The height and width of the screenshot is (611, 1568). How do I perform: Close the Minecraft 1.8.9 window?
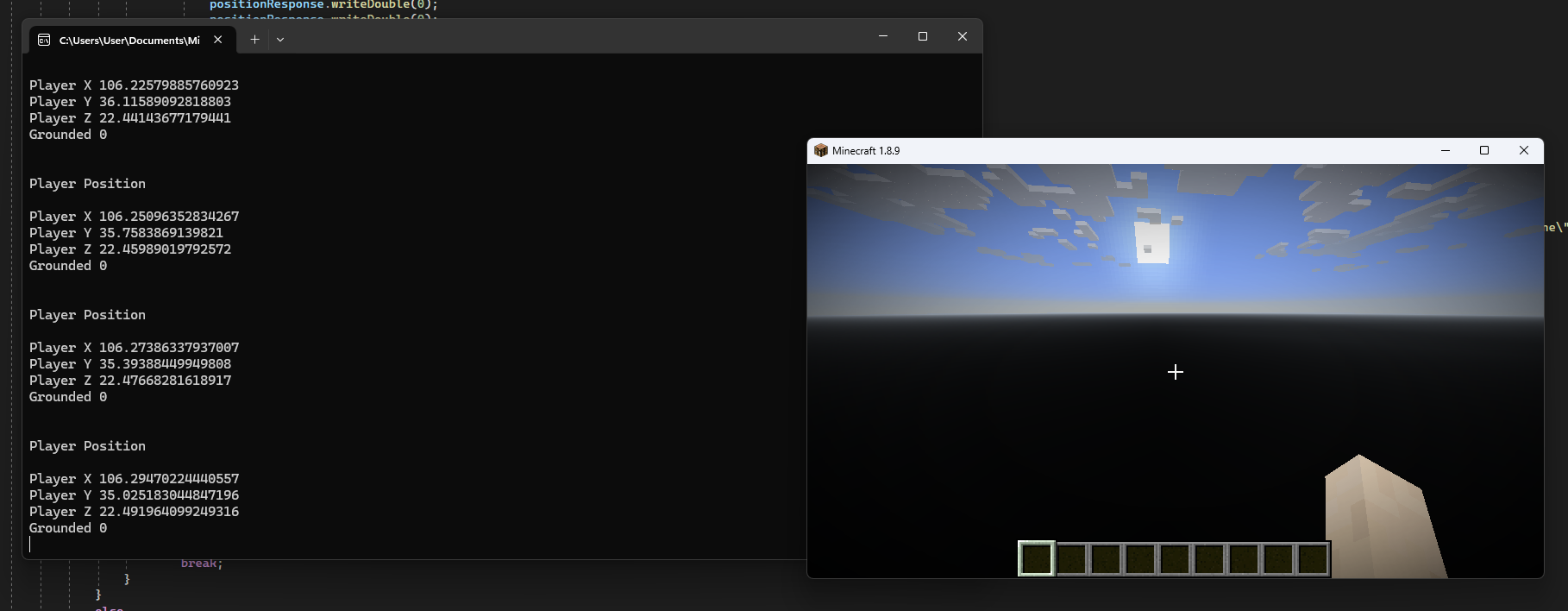coord(1524,150)
